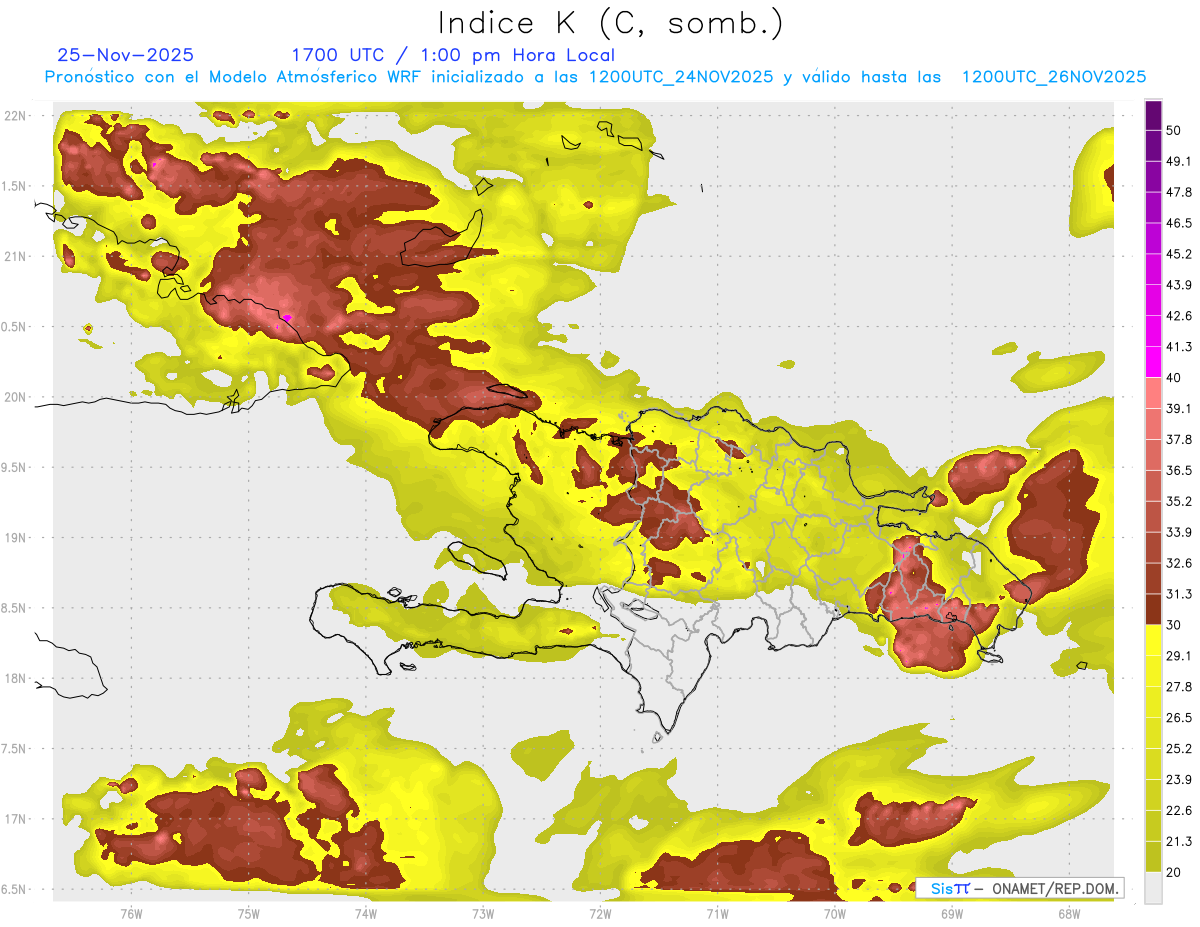Click the "29.1" color scale value
This screenshot has height=927, width=1200.
(x=1178, y=656)
